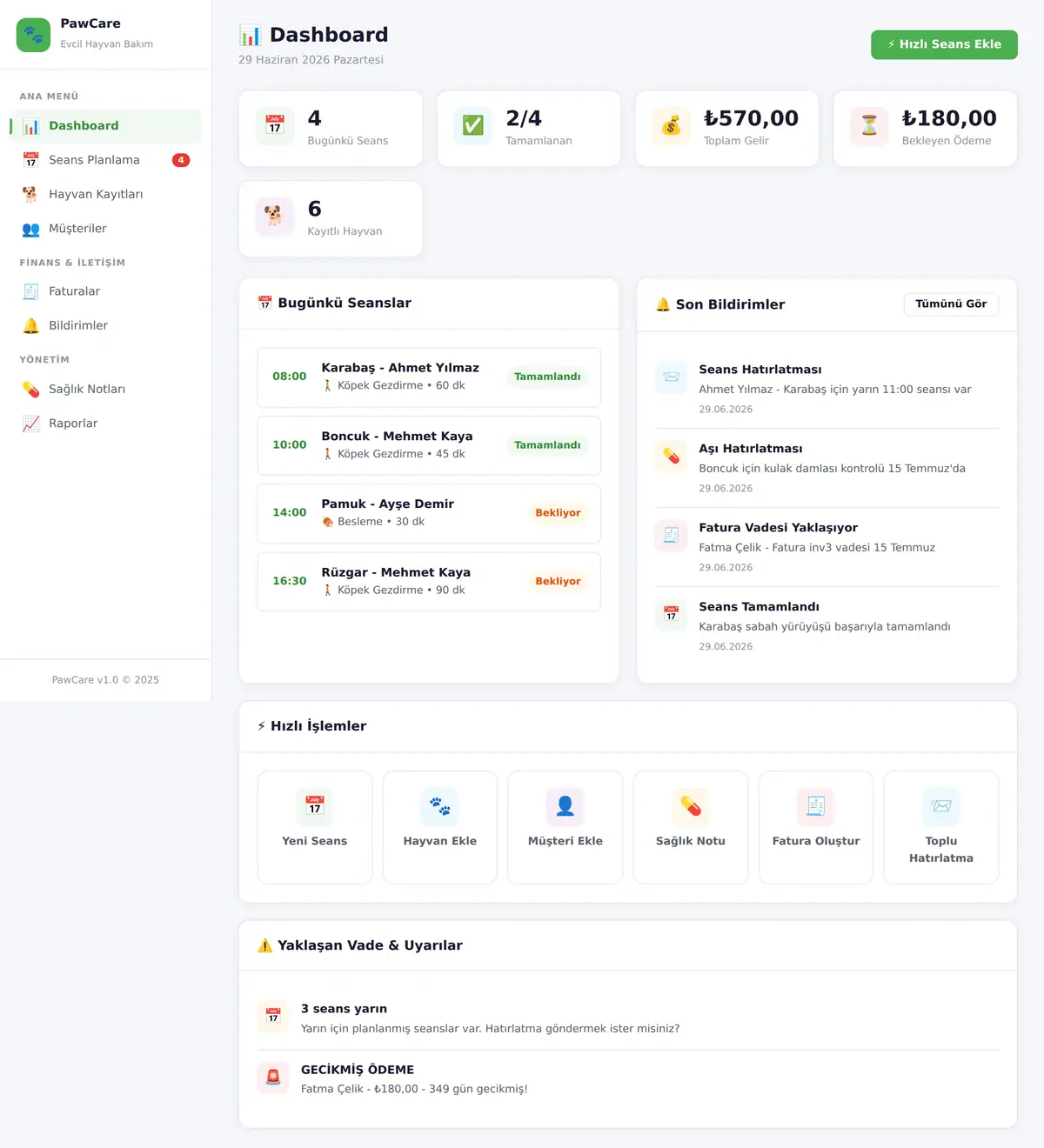Click the Müşteri Ekle quick action
Screen dimensions: 1044x1148
(x=565, y=827)
